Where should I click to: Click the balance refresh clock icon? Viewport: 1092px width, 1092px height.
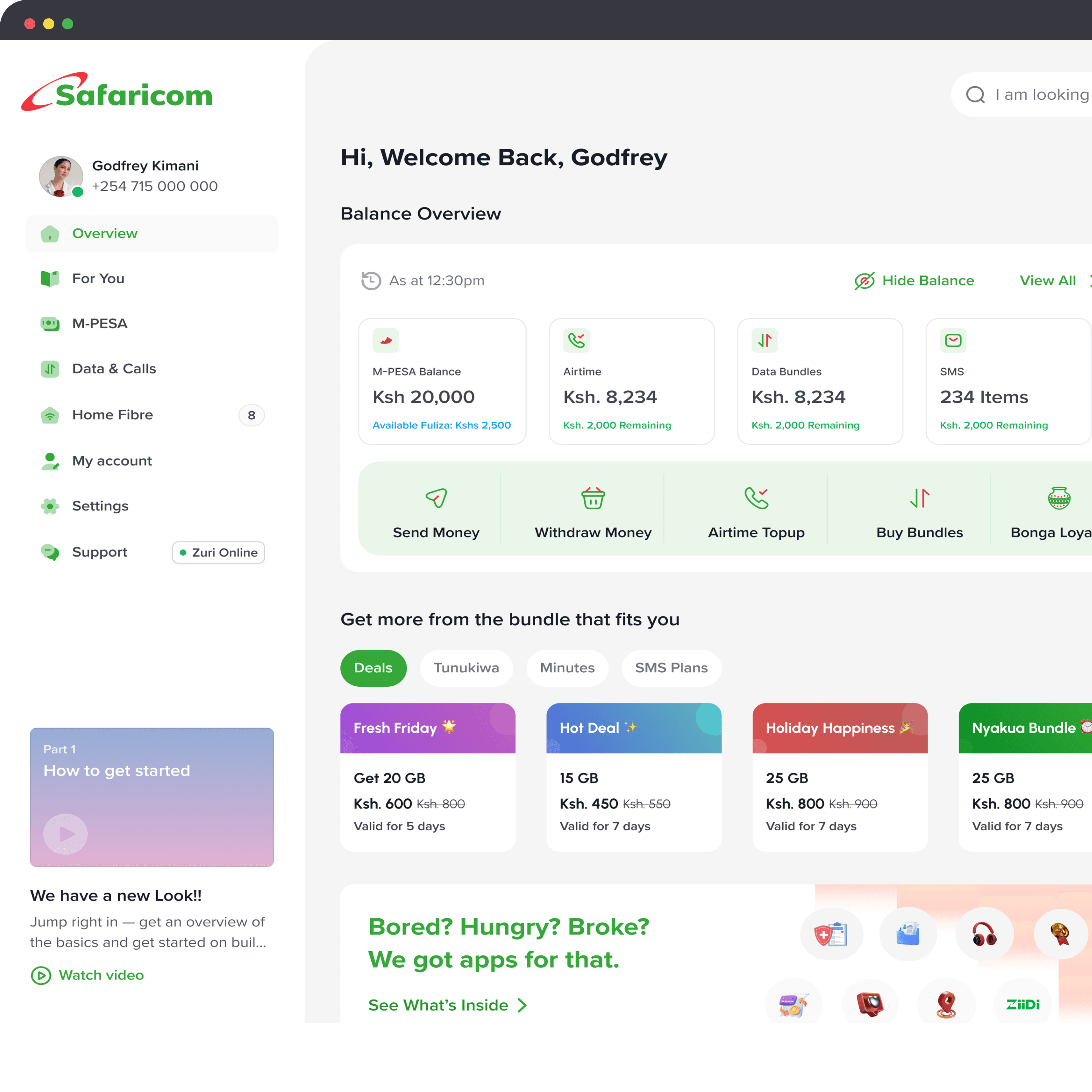point(371,280)
